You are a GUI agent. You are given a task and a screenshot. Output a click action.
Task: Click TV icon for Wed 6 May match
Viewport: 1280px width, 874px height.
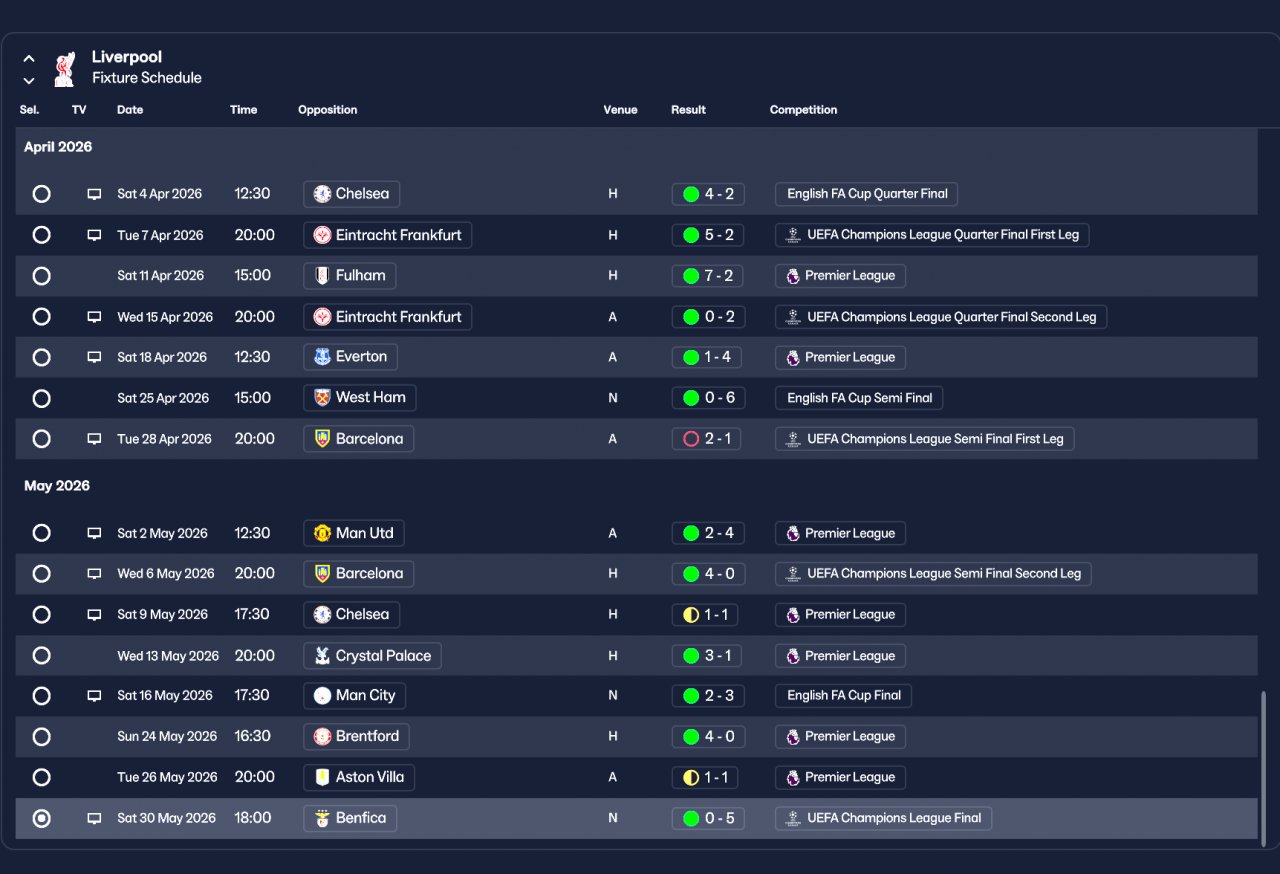pos(94,574)
